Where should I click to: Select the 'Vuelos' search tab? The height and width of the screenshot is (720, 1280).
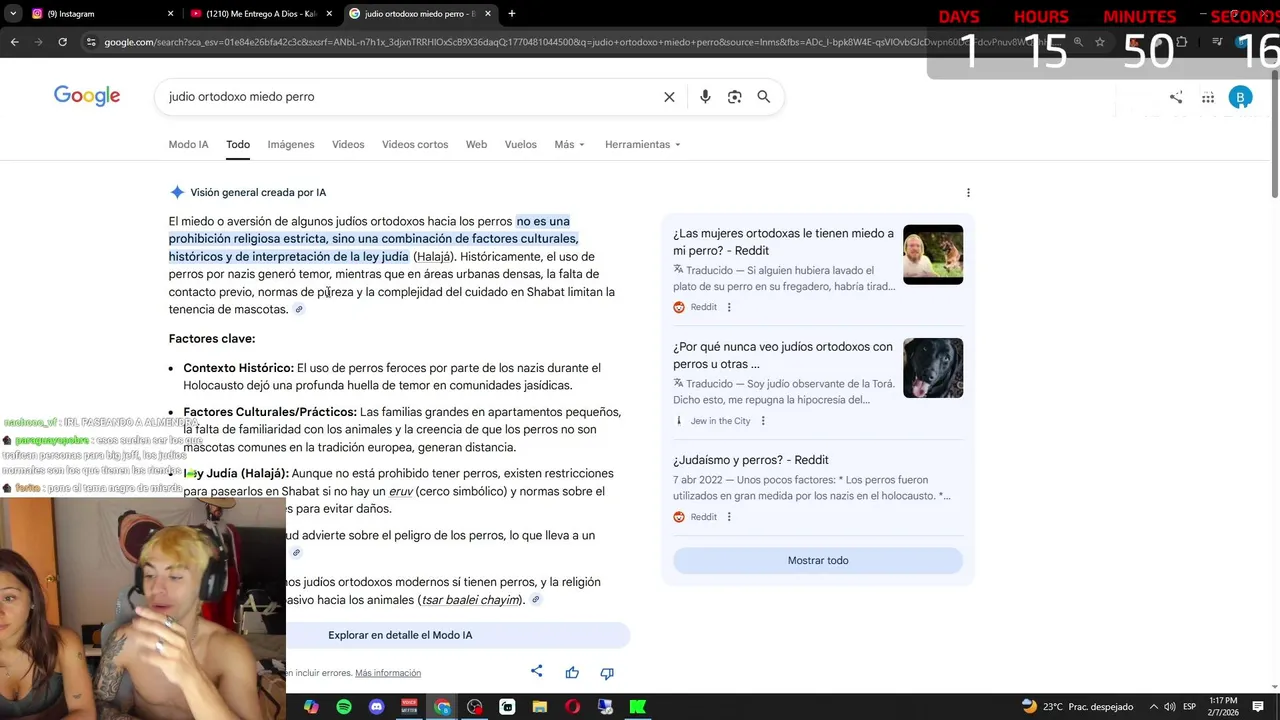(x=520, y=145)
